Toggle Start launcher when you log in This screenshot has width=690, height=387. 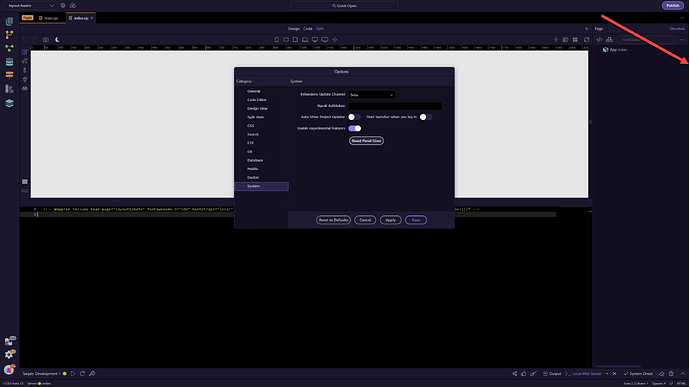(x=426, y=117)
